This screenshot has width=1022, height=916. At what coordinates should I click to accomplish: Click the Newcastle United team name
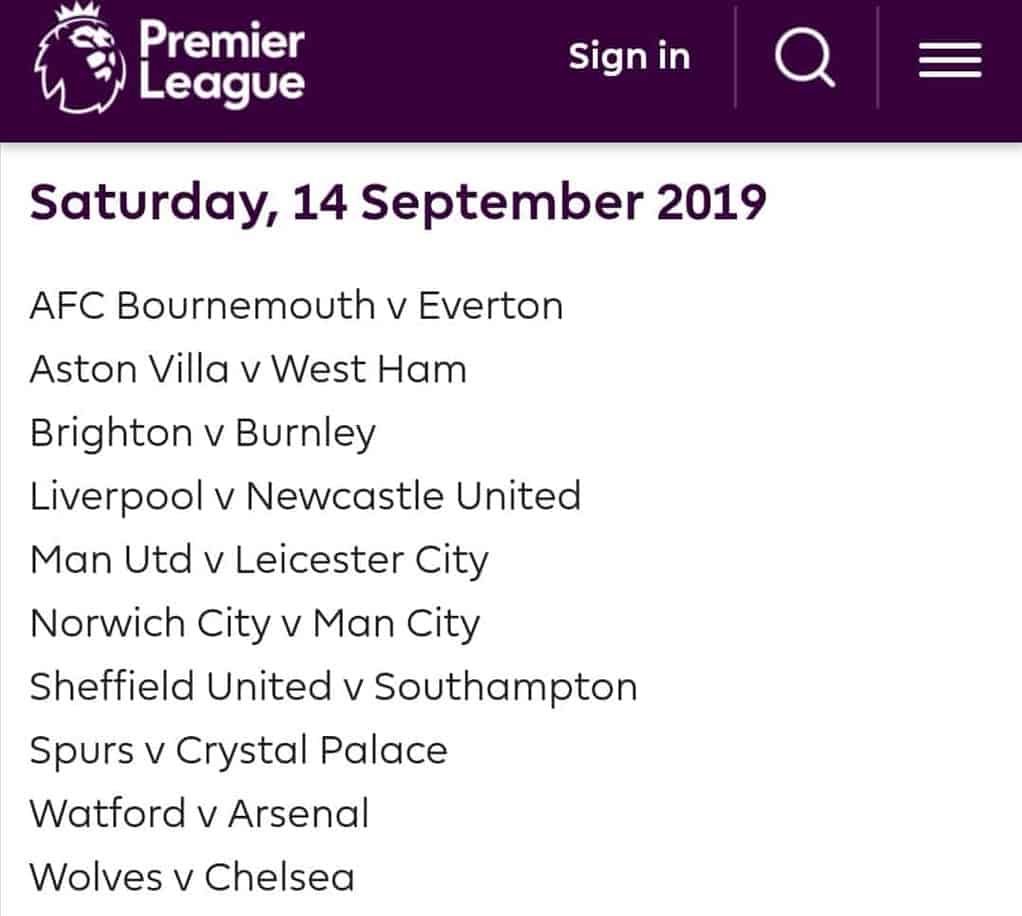[x=413, y=495]
